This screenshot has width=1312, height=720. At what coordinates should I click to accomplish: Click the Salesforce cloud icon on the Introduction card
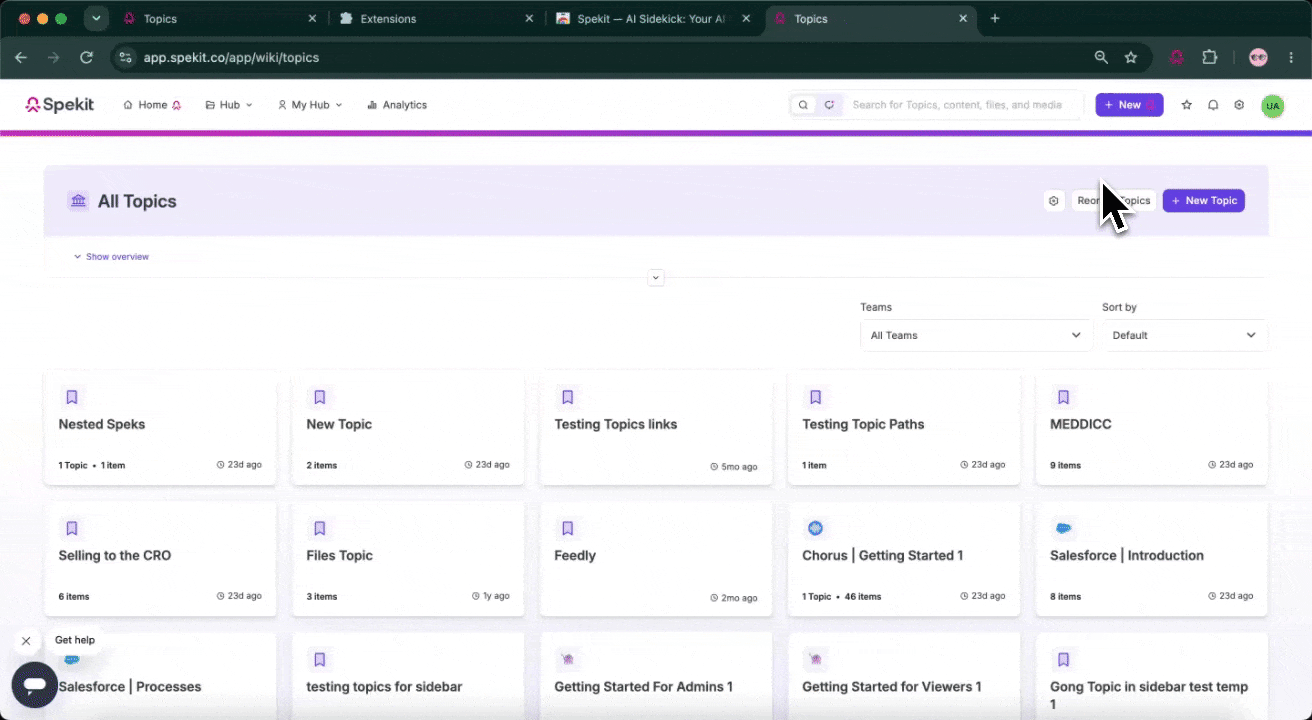point(1063,528)
